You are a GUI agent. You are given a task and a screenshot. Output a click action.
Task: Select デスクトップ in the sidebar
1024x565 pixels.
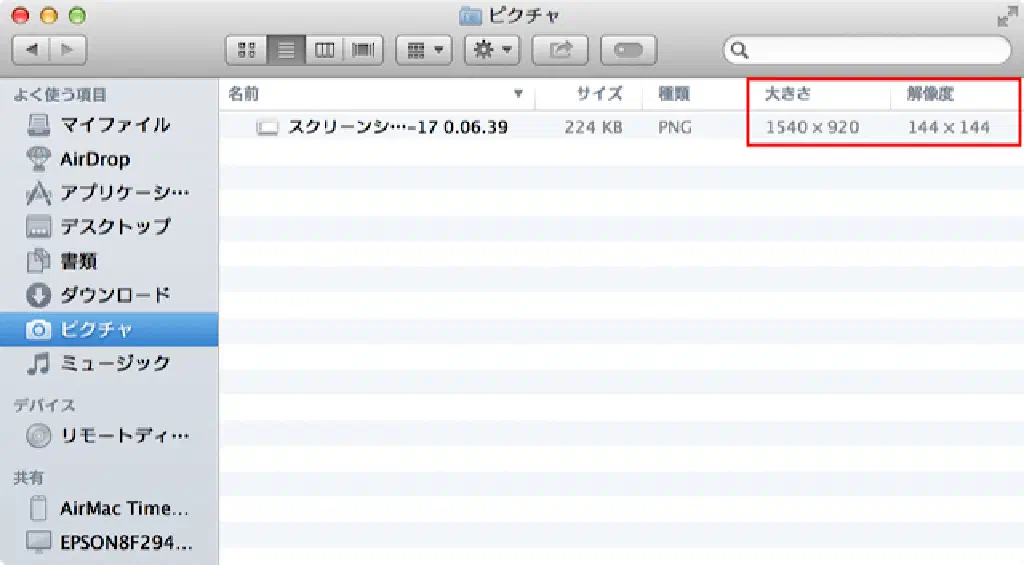tap(114, 227)
